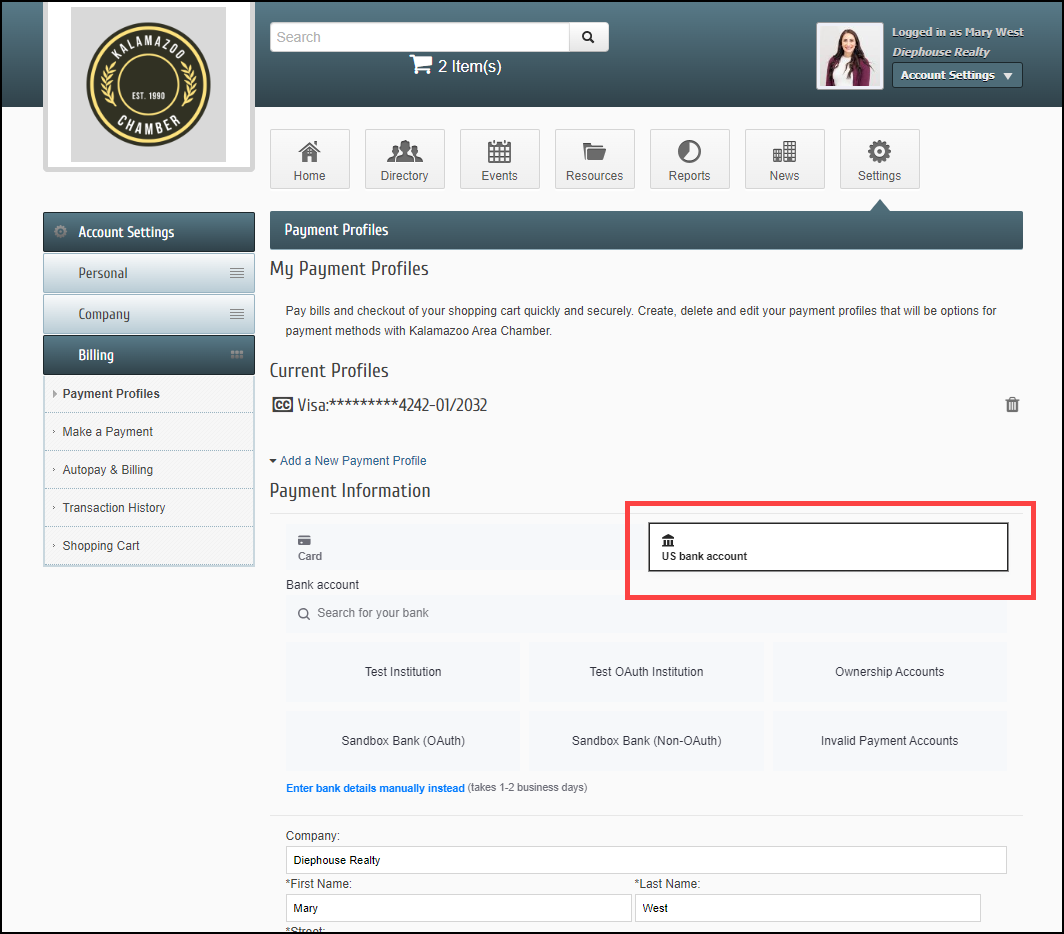This screenshot has width=1064, height=934.
Task: Open Transaction History in sidebar
Action: pyautogui.click(x=114, y=508)
